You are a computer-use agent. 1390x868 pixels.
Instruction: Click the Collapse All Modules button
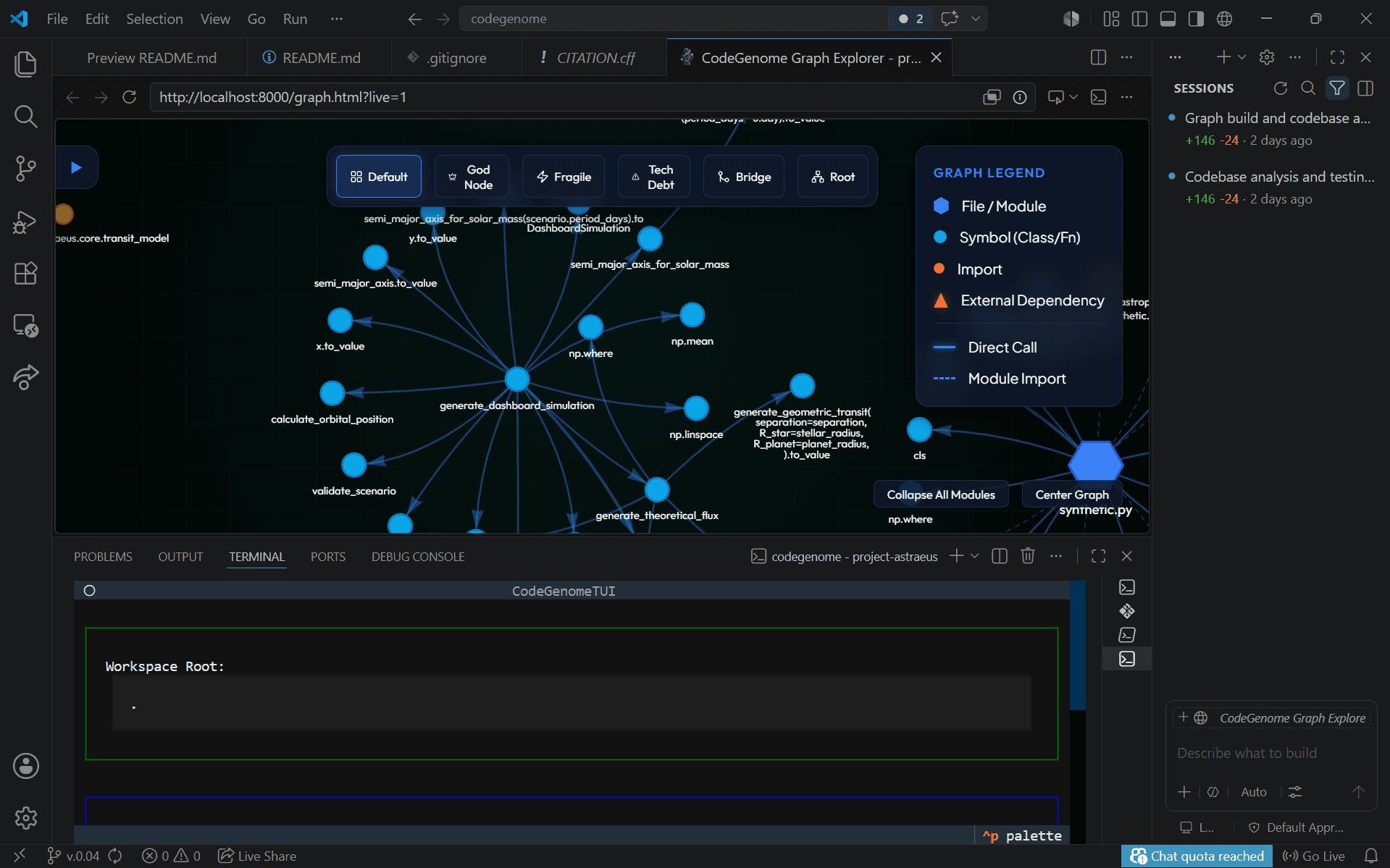click(941, 494)
